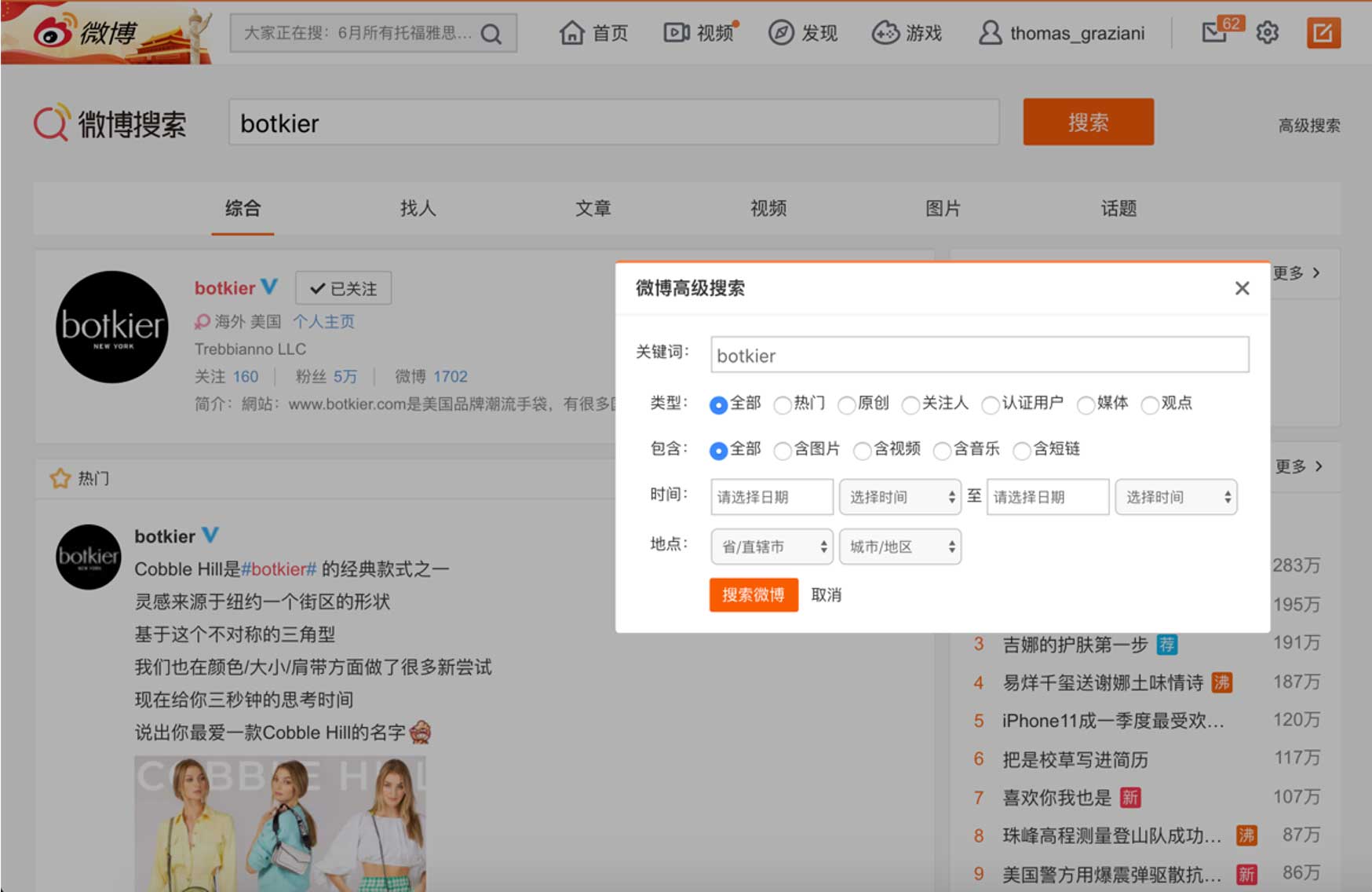Switch to 综合 tab
Screen dimensions: 1372x892
(243, 208)
